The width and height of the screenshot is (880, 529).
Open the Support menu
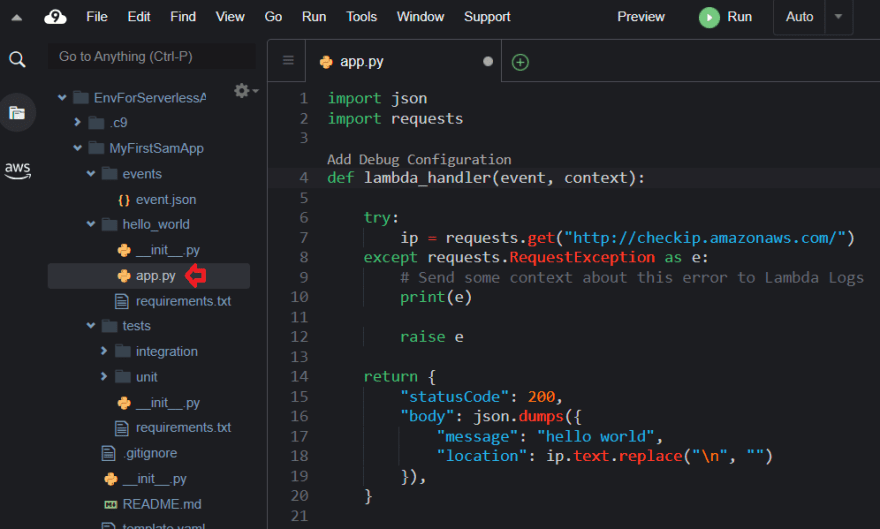(x=487, y=17)
